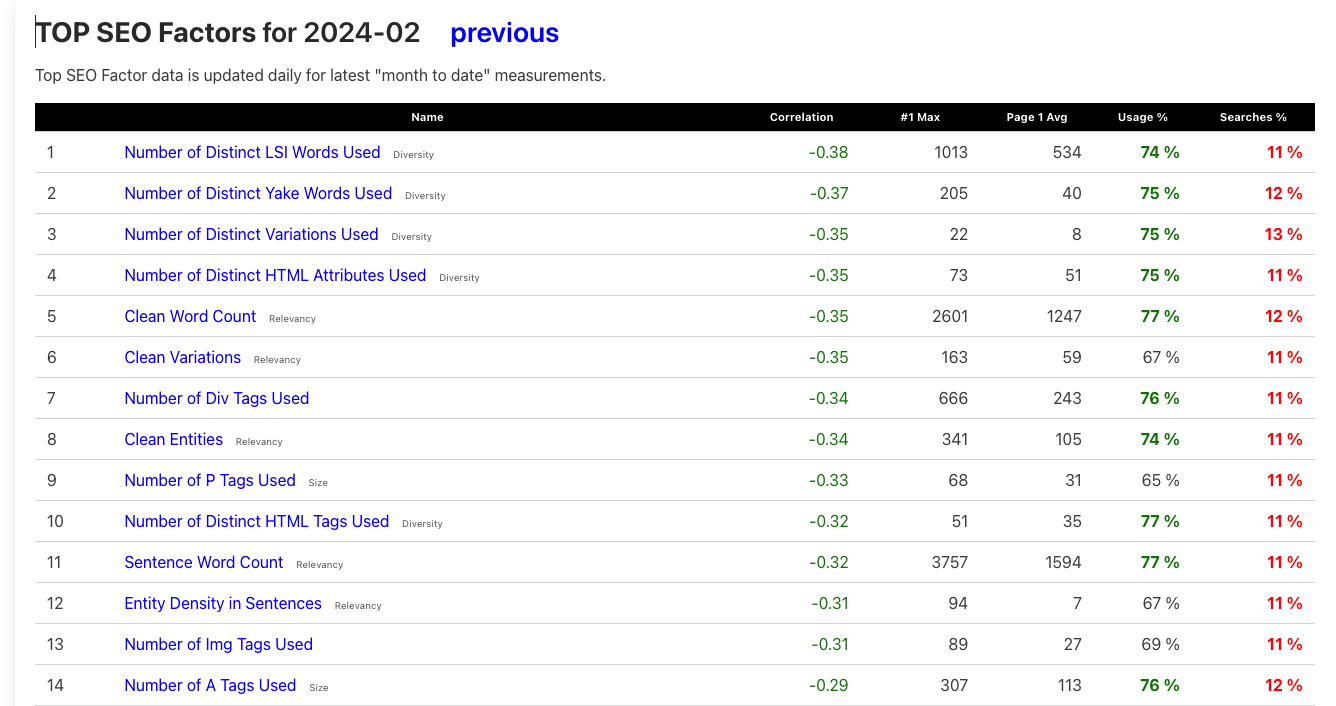Click Diversity tag in LSI Words row
Viewport: 1336px width, 706px height.
(413, 155)
